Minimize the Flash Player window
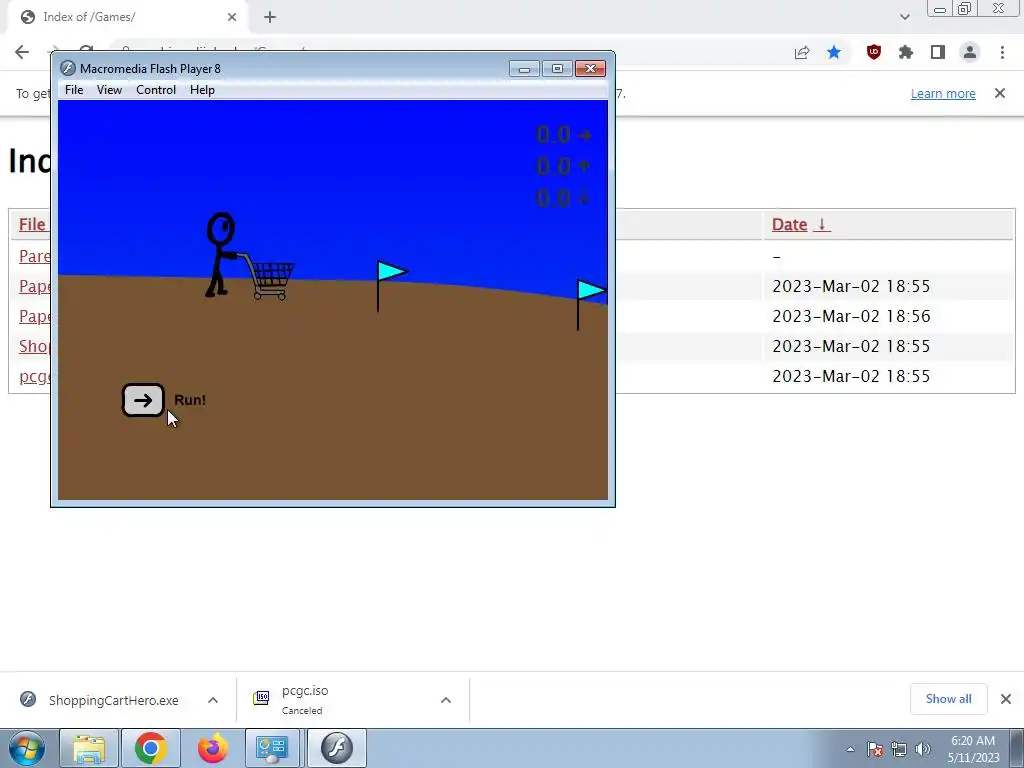 pyautogui.click(x=524, y=69)
